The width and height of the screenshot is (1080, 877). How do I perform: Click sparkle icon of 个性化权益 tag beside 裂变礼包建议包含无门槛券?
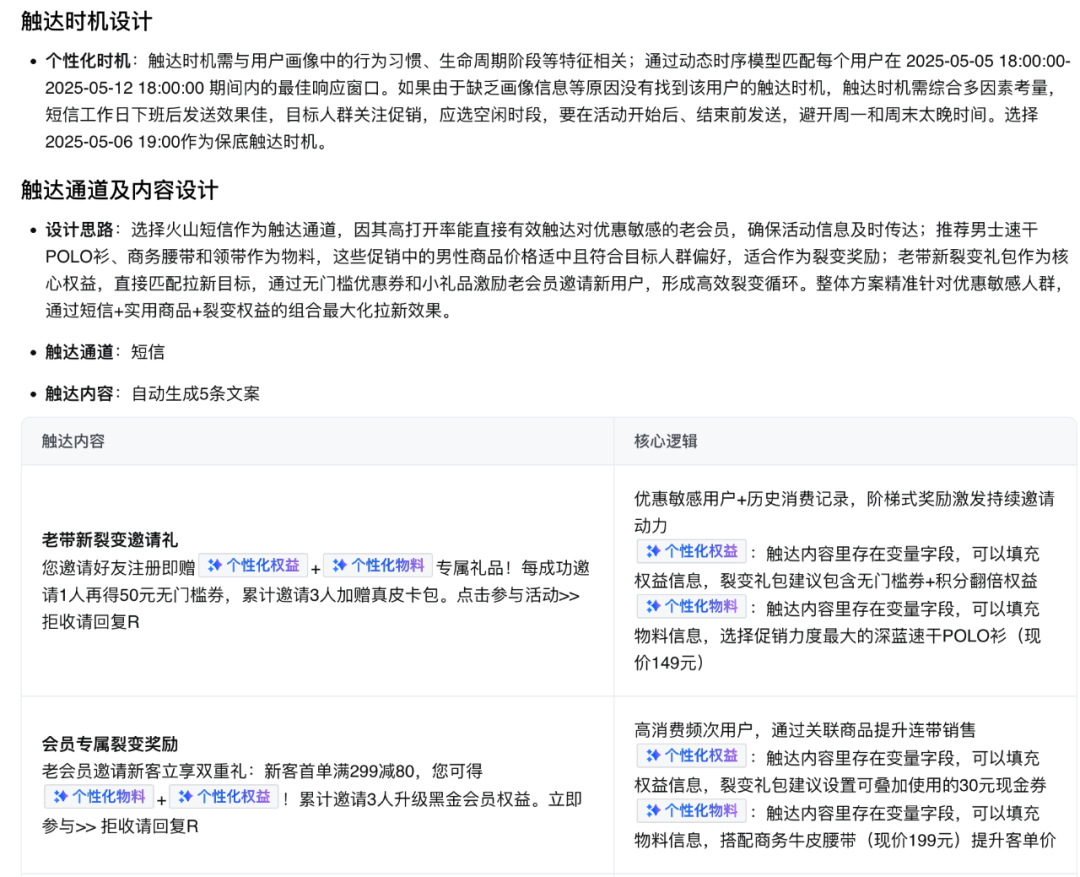[x=652, y=551]
